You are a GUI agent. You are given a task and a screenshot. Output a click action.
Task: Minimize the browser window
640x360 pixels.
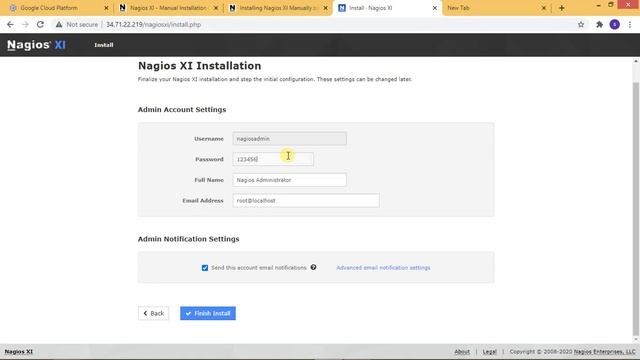(598, 5)
